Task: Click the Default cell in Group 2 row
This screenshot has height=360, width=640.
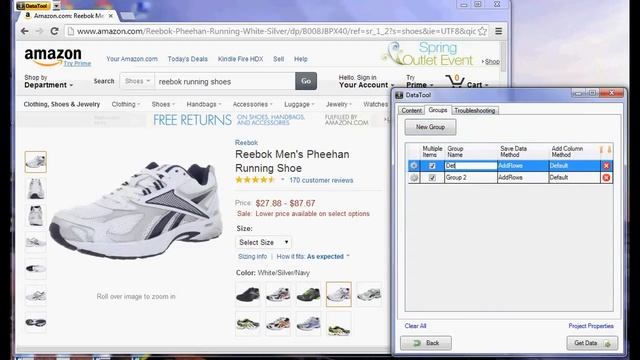Action: click(574, 178)
